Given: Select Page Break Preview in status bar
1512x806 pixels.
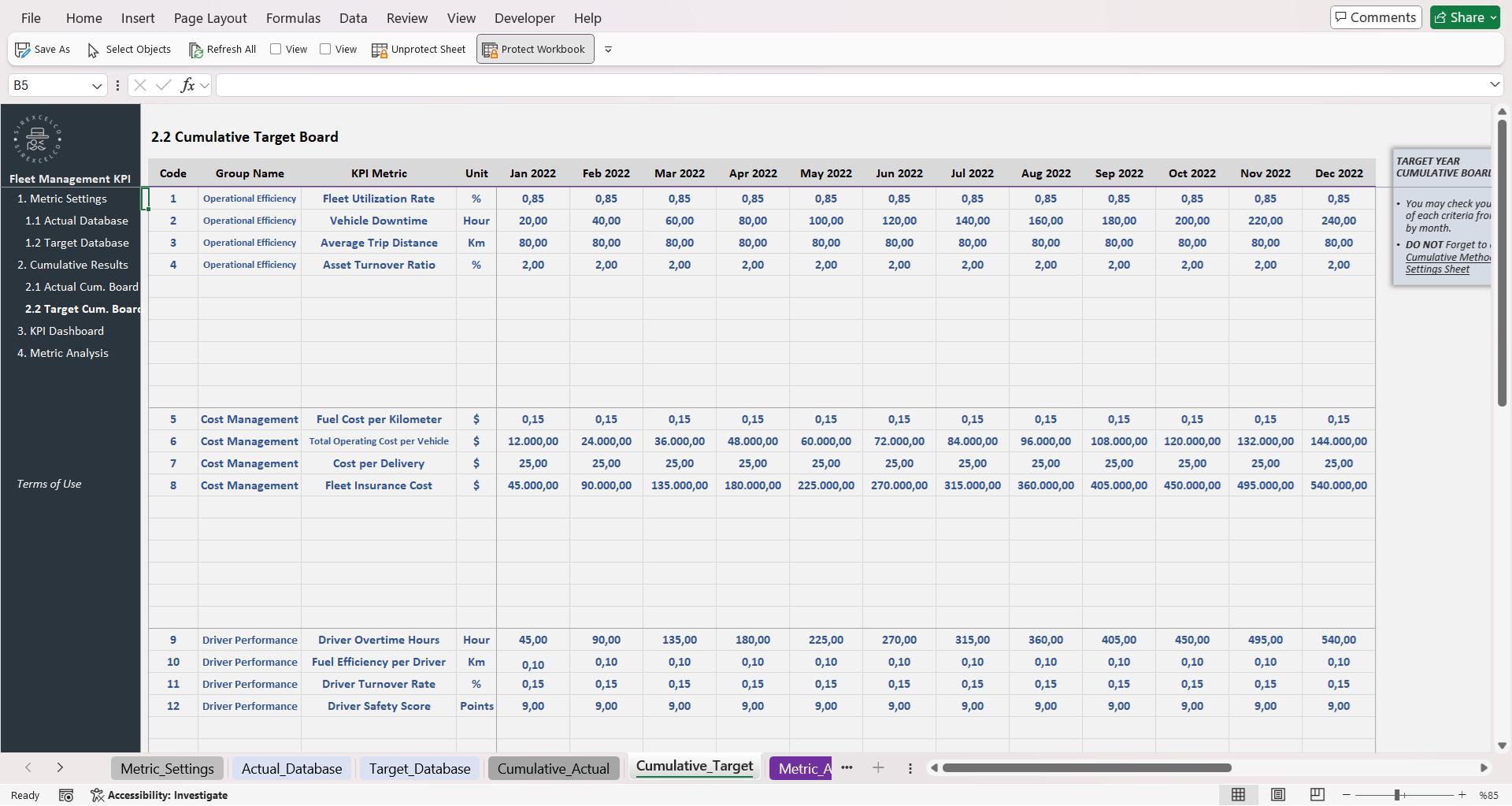Looking at the screenshot, I should coord(1317,795).
